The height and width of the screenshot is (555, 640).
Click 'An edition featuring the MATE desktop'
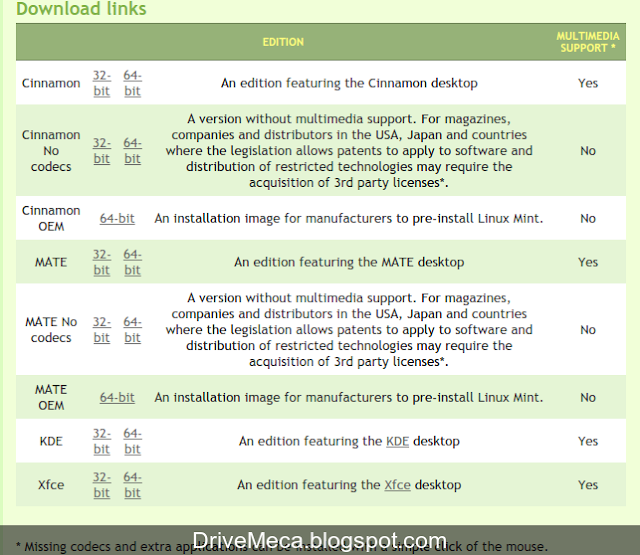(x=349, y=262)
